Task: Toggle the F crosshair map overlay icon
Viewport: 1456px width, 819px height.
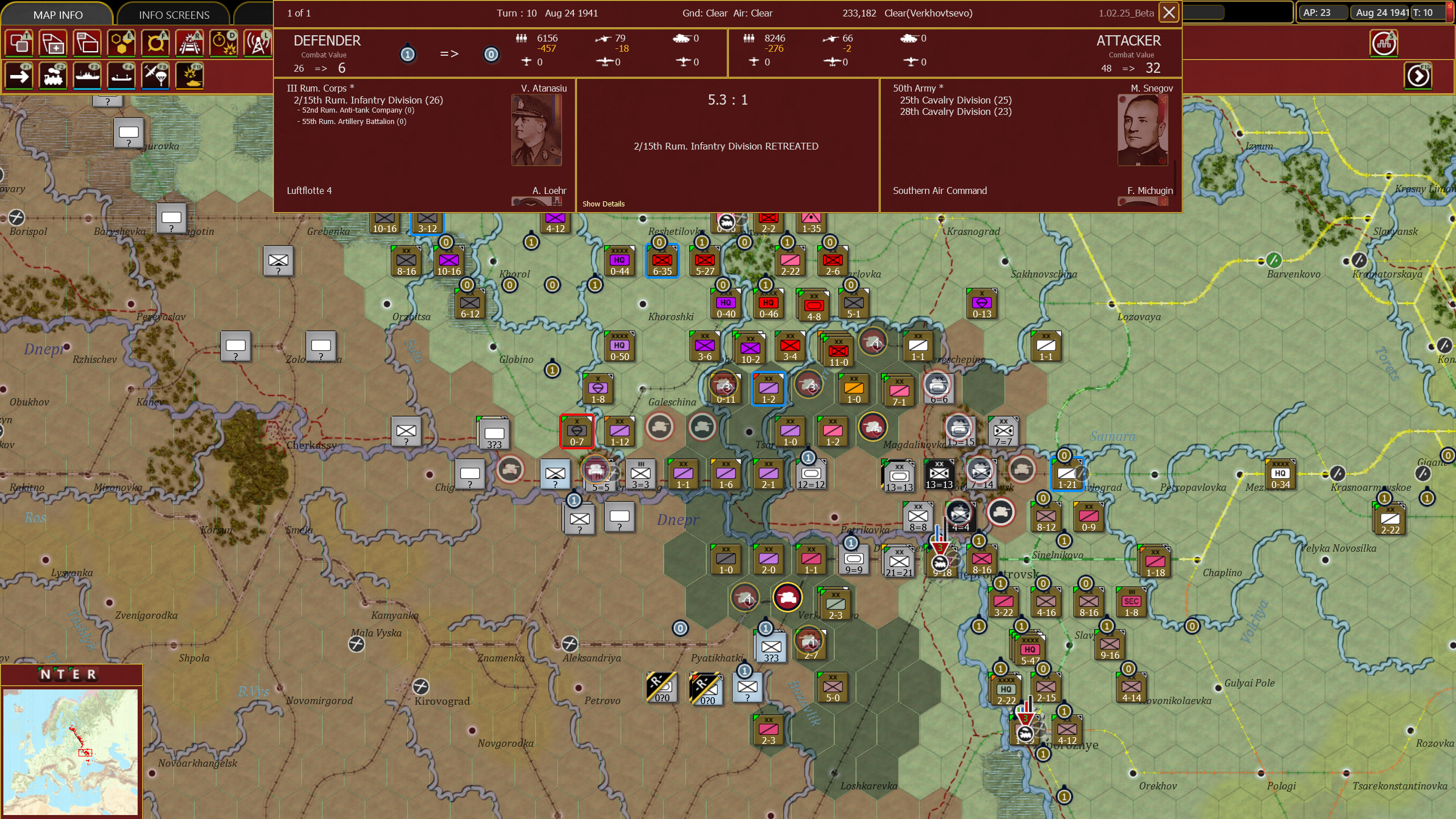Action: pyautogui.click(x=156, y=43)
